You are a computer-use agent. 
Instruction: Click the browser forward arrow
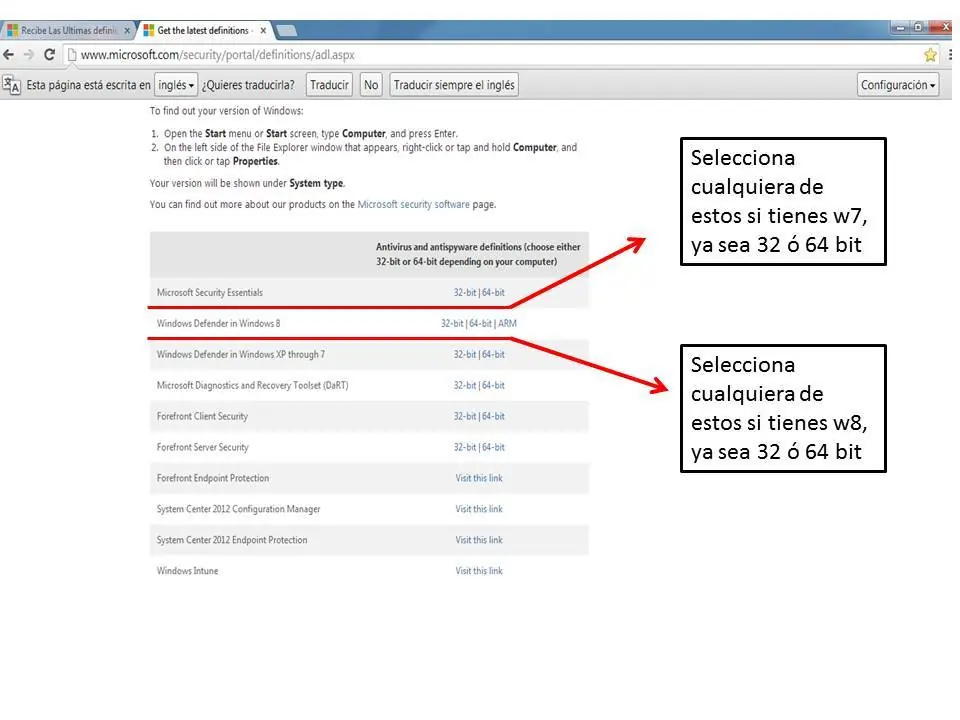[x=29, y=54]
